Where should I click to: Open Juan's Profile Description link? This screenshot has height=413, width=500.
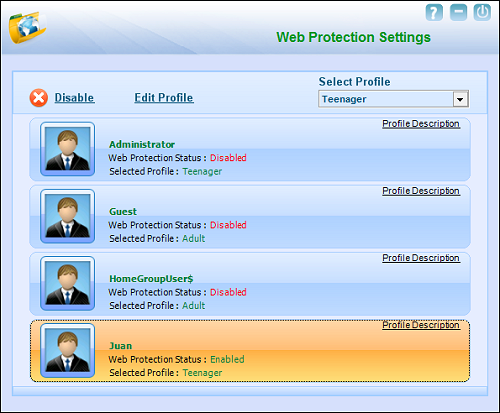(421, 325)
